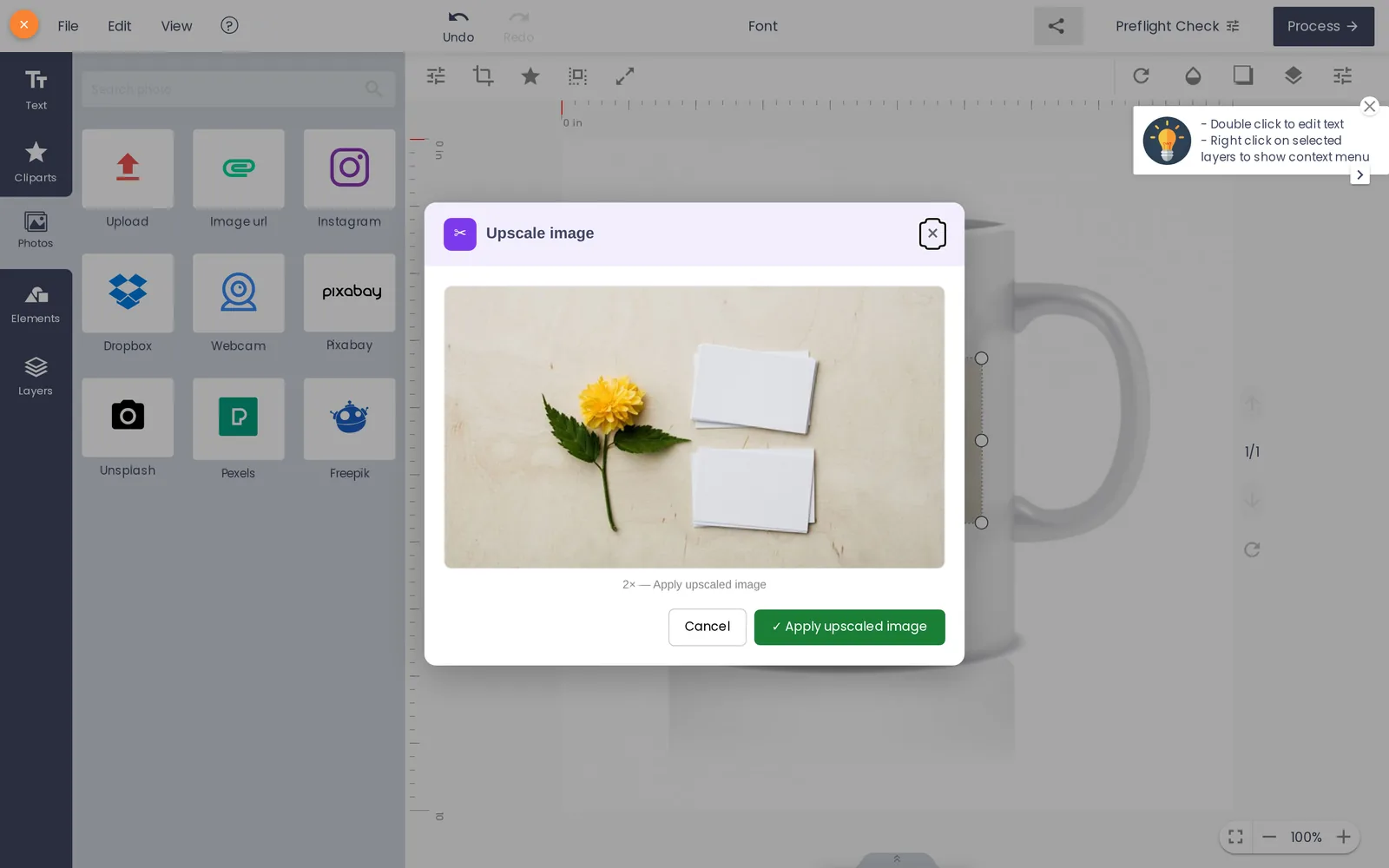
Task: Zoom out with minus button
Action: (x=1269, y=837)
